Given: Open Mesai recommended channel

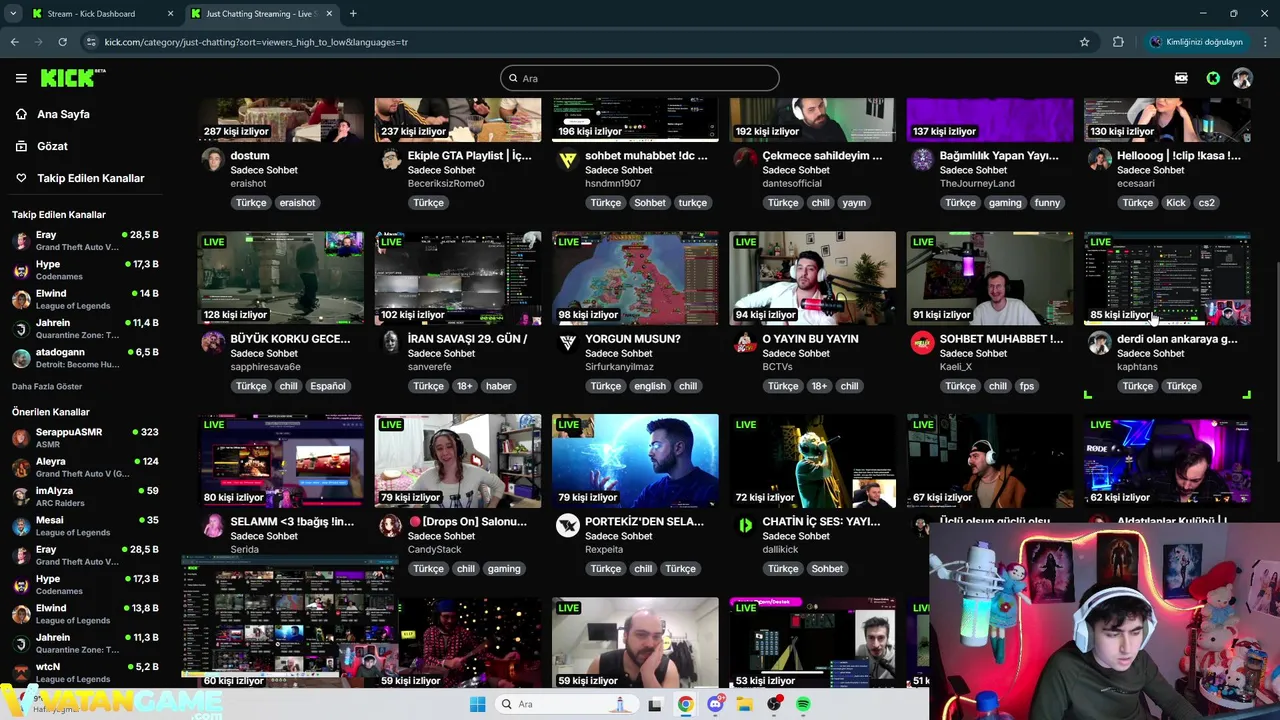Looking at the screenshot, I should [x=85, y=526].
